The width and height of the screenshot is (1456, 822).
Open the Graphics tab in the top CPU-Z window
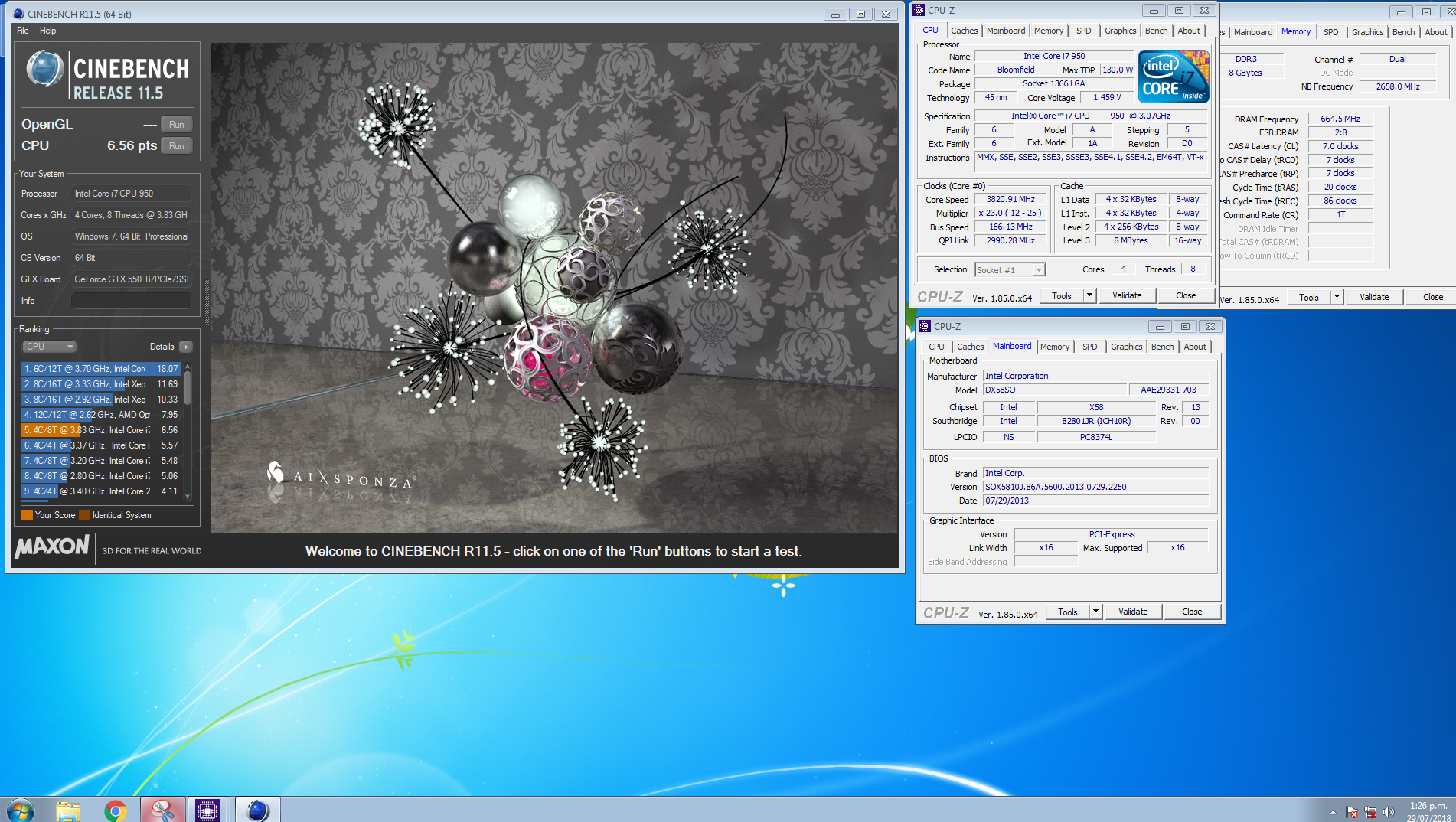click(1121, 31)
